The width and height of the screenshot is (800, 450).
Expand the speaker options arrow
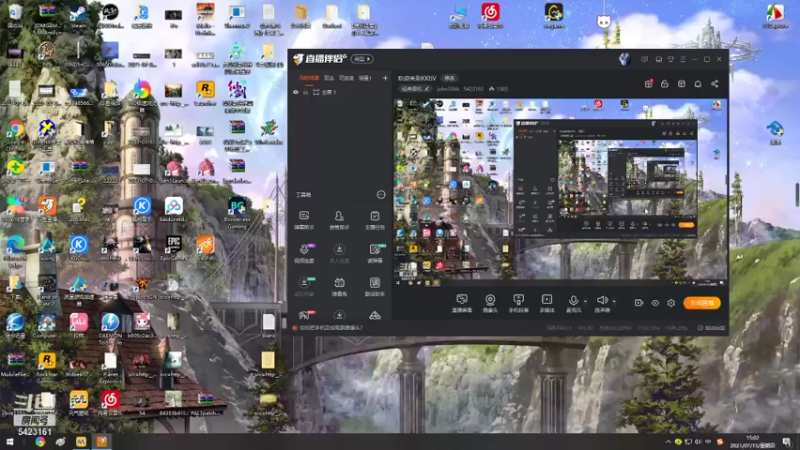(x=614, y=302)
